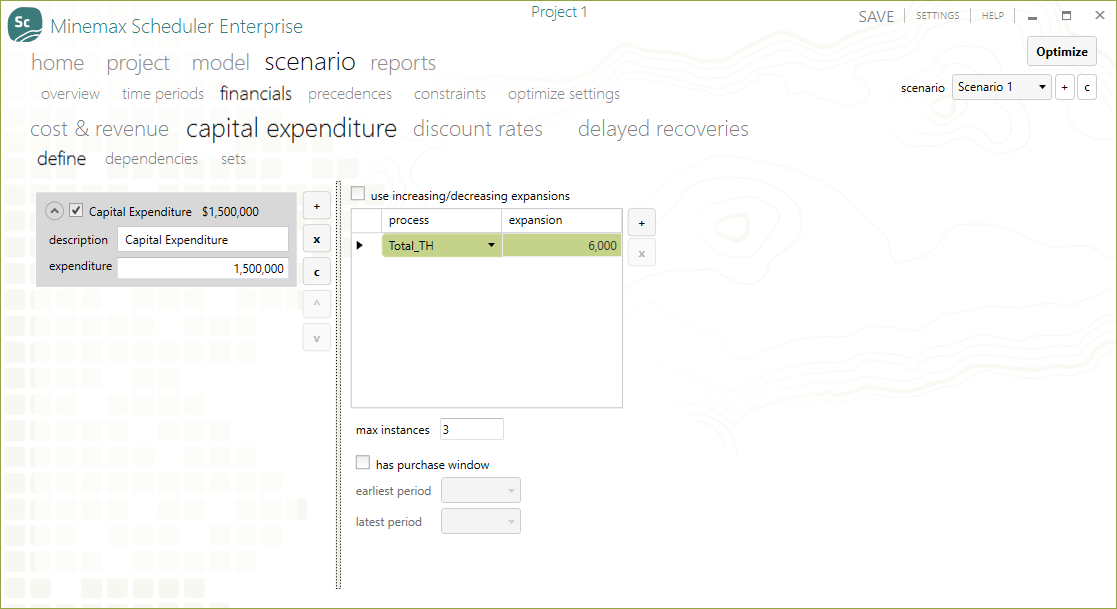The height and width of the screenshot is (609, 1117).
Task: Switch to cost & revenue section
Action: (x=100, y=129)
